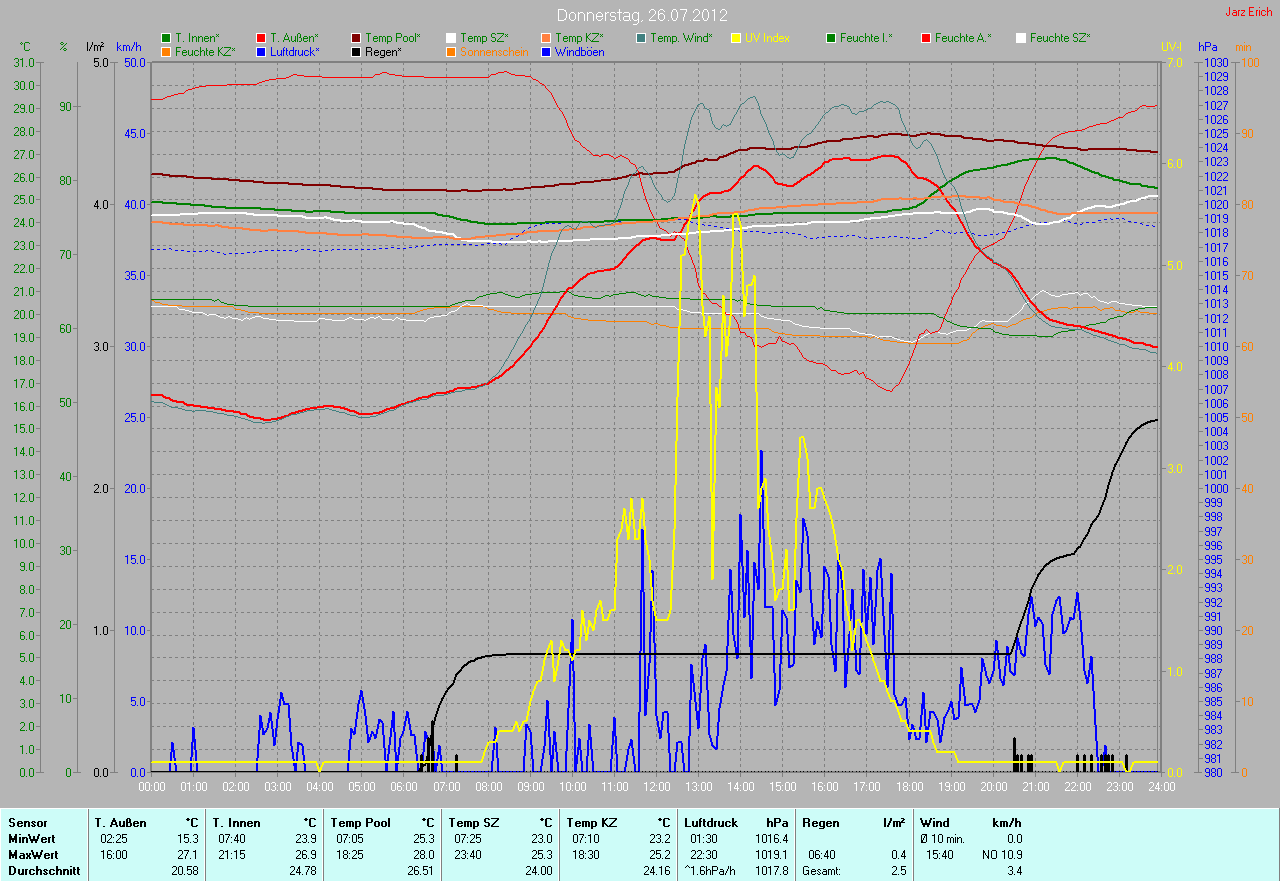
Task: Click the orange Sonnenschein legend swatch
Action: click(451, 51)
